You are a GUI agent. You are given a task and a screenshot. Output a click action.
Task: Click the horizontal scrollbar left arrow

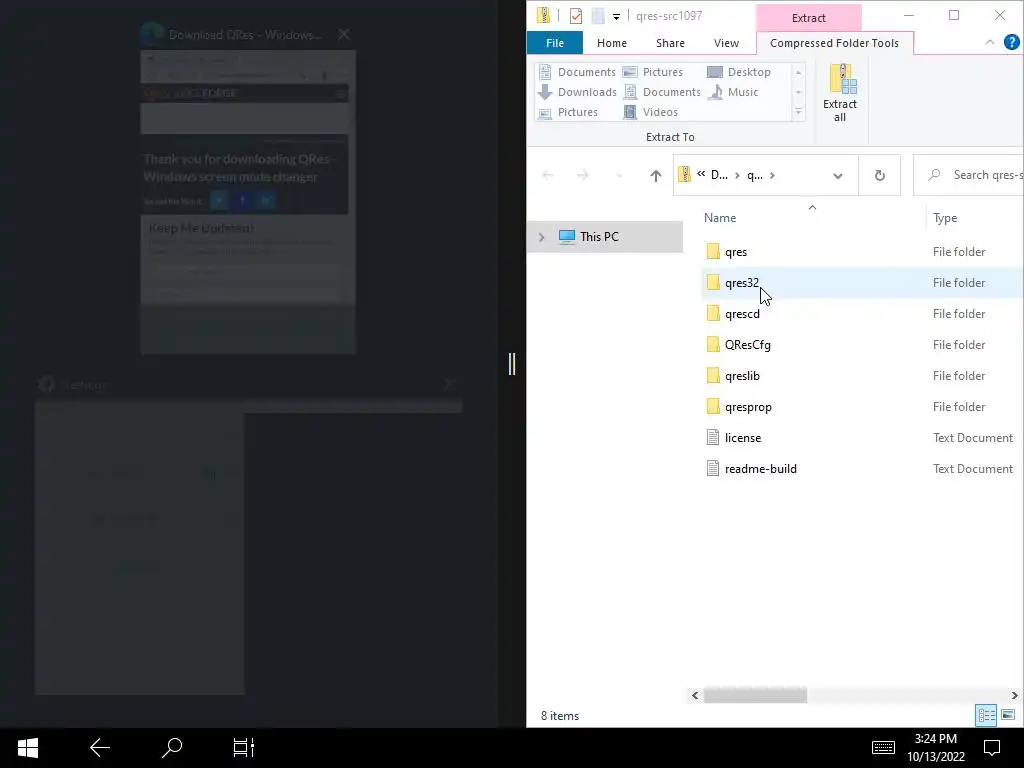(695, 696)
